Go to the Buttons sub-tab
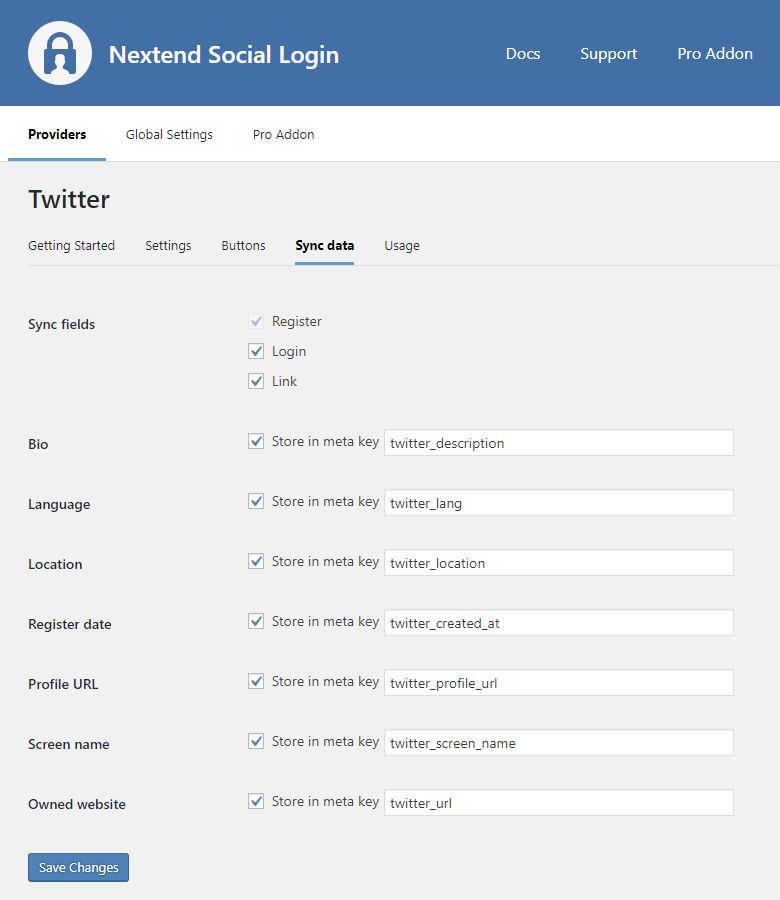 click(x=243, y=246)
